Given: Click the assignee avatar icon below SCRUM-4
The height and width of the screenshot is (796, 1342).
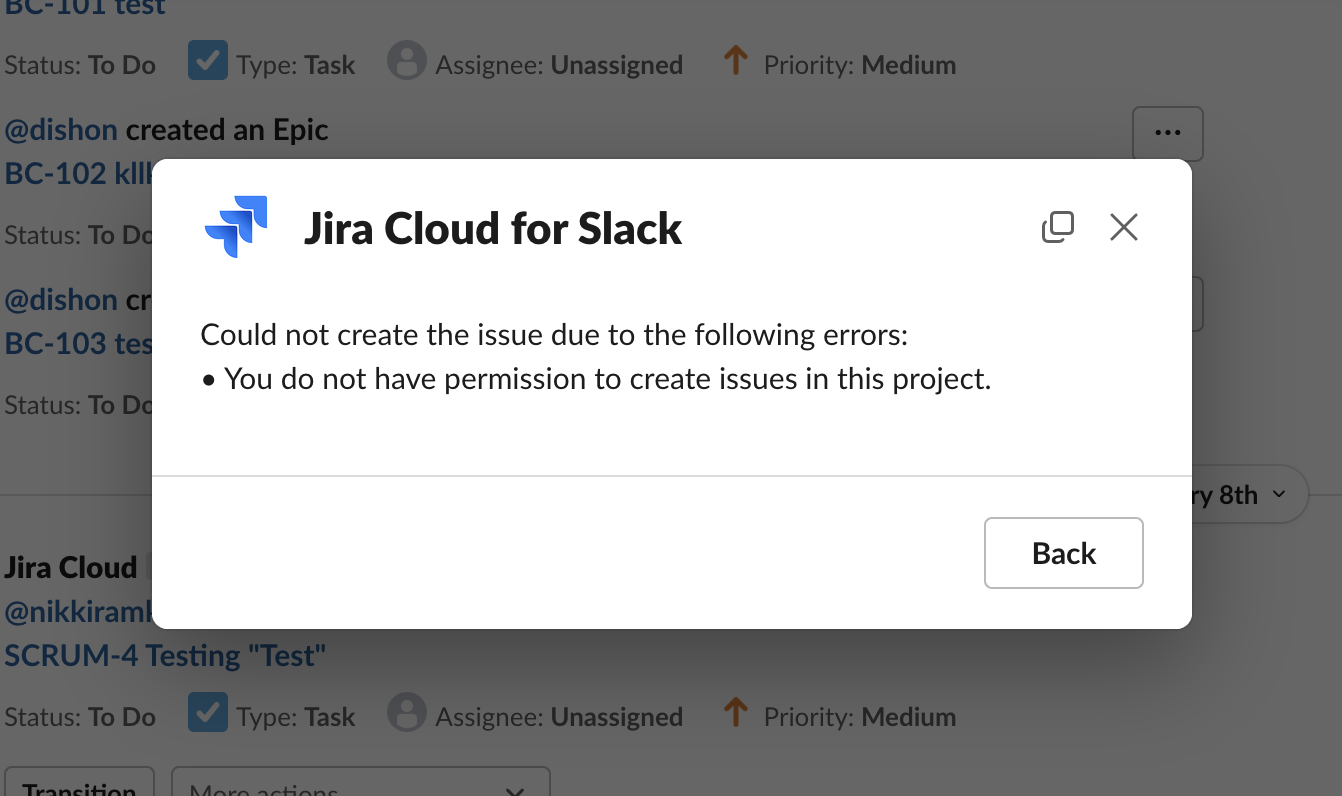Looking at the screenshot, I should click(407, 714).
